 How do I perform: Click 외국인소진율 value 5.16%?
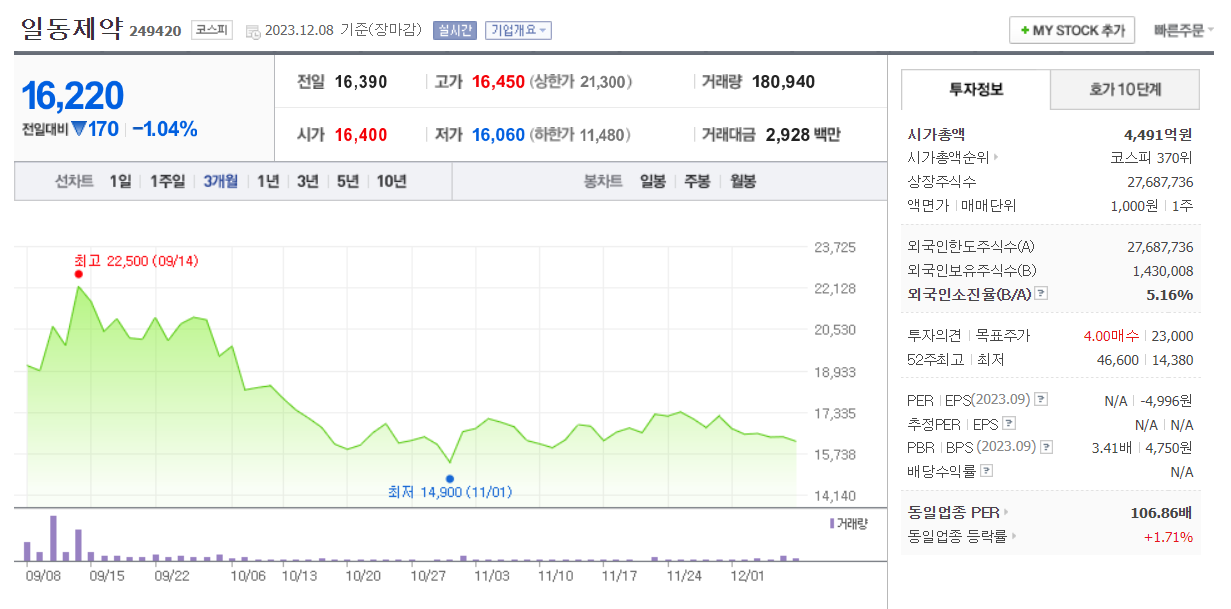coord(1169,295)
